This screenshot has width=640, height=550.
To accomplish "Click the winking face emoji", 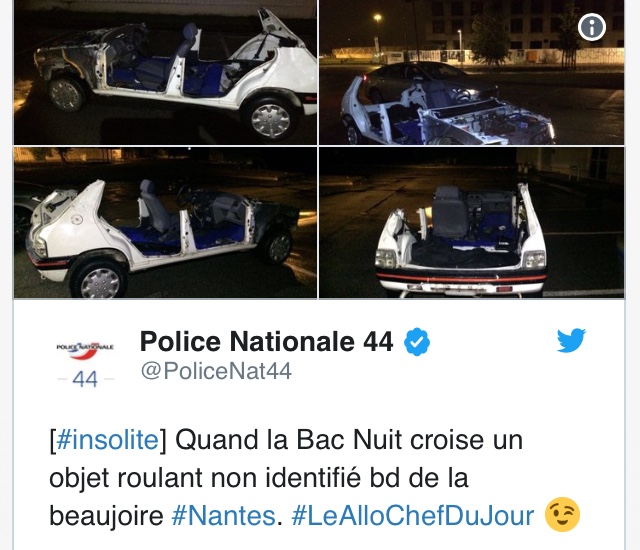I will tap(562, 515).
